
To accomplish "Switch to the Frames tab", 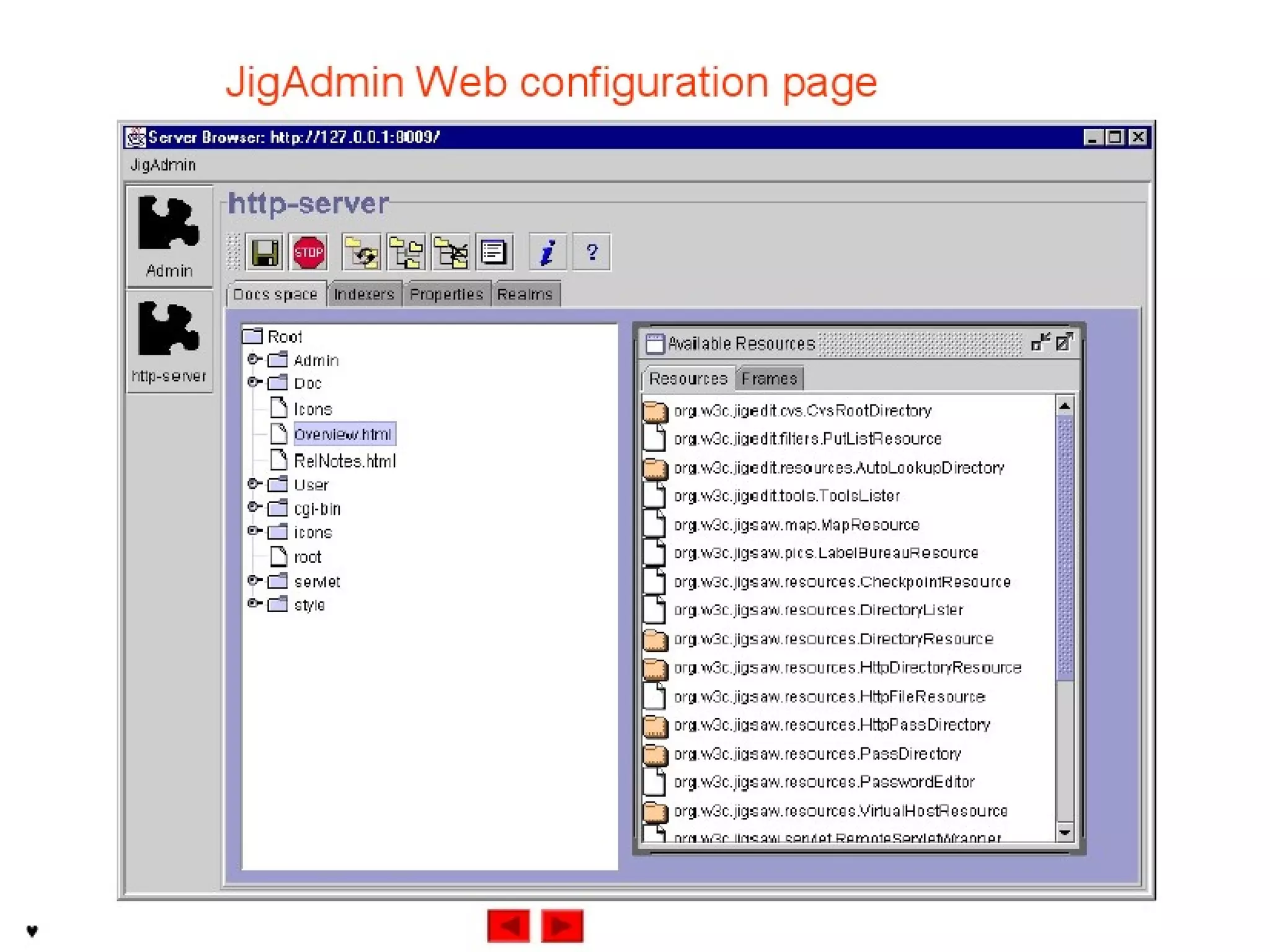I will pyautogui.click(x=770, y=379).
